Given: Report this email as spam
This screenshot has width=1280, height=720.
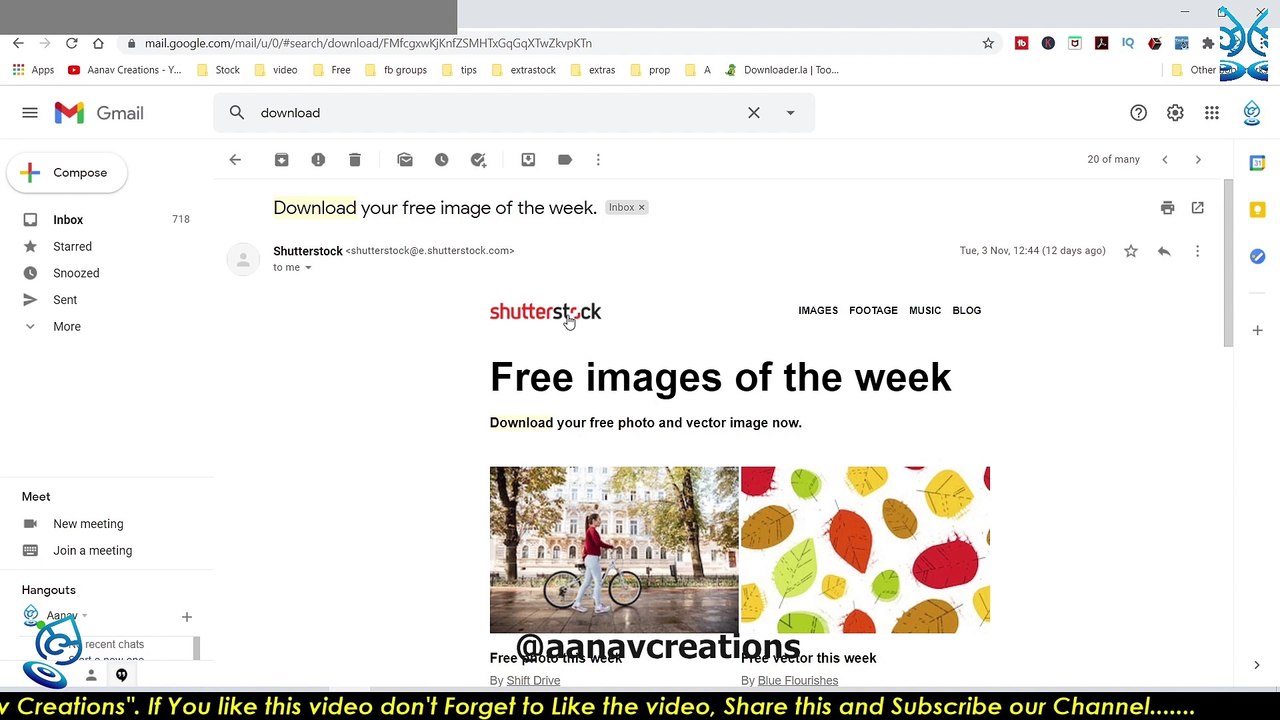Looking at the screenshot, I should [318, 160].
